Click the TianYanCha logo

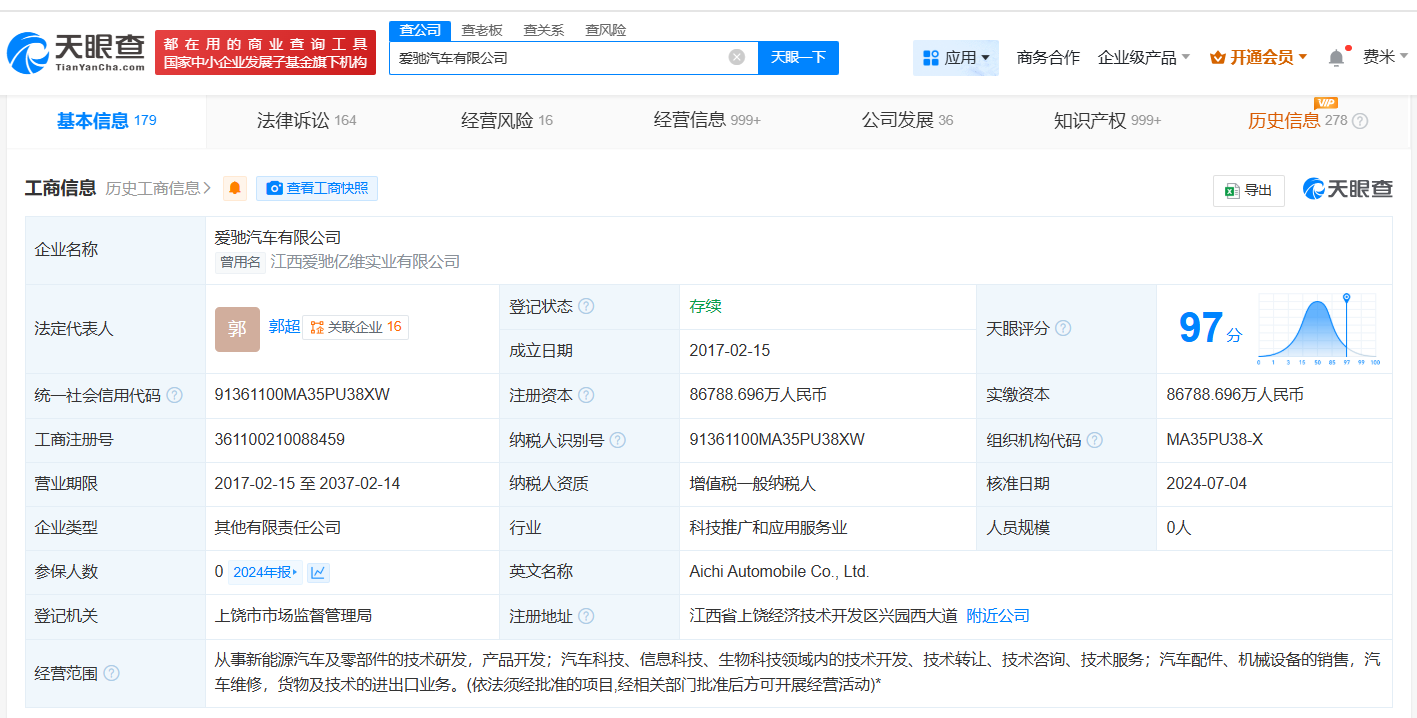click(75, 53)
